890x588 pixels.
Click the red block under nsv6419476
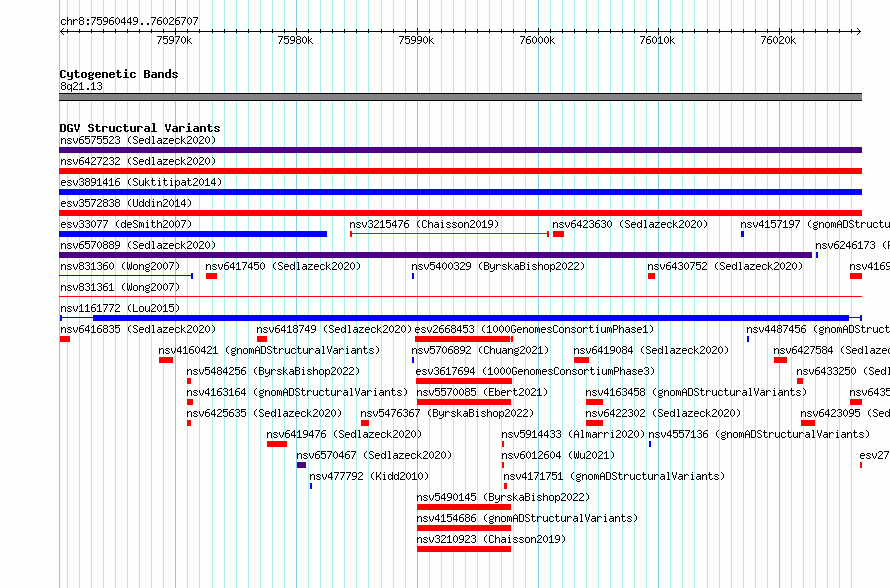pos(277,444)
